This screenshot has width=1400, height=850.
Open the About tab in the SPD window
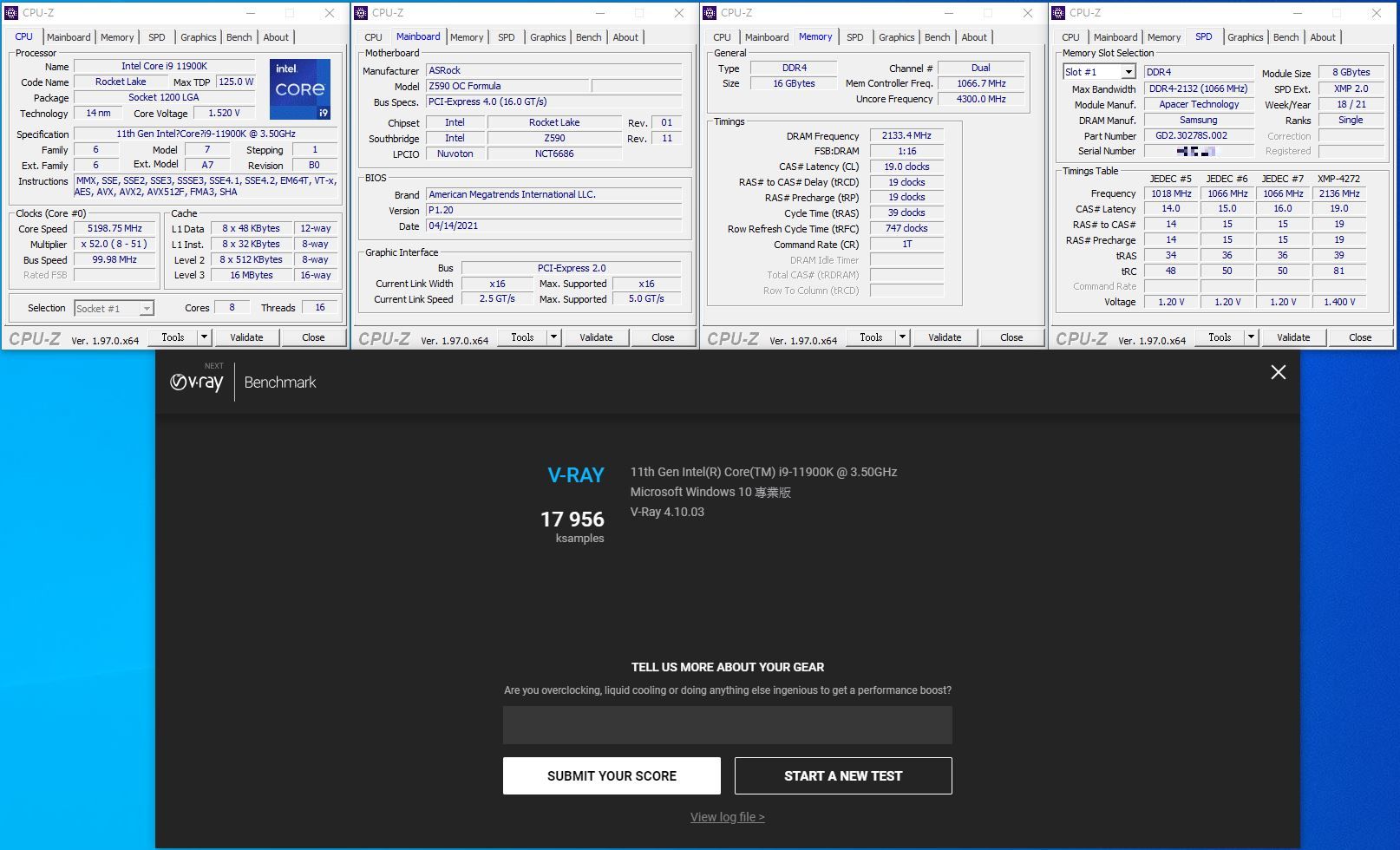tap(1323, 37)
